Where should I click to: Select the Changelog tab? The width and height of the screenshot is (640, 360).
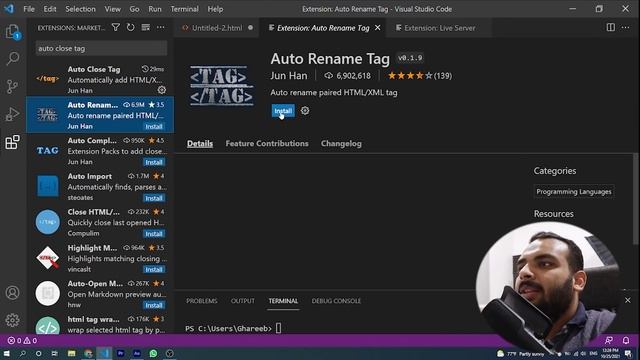coord(341,143)
